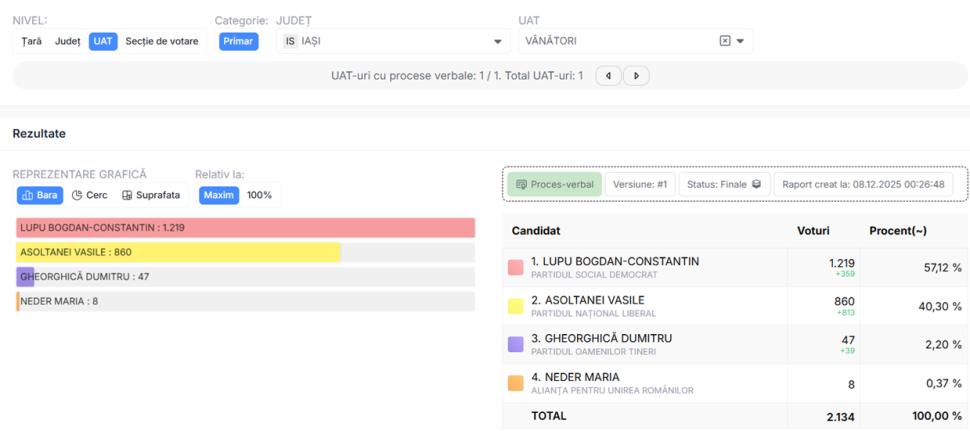970x431 pixels.
Task: Click the red swatch for LUPU BOGDAN-CONSTANTIN
Action: pos(516,267)
